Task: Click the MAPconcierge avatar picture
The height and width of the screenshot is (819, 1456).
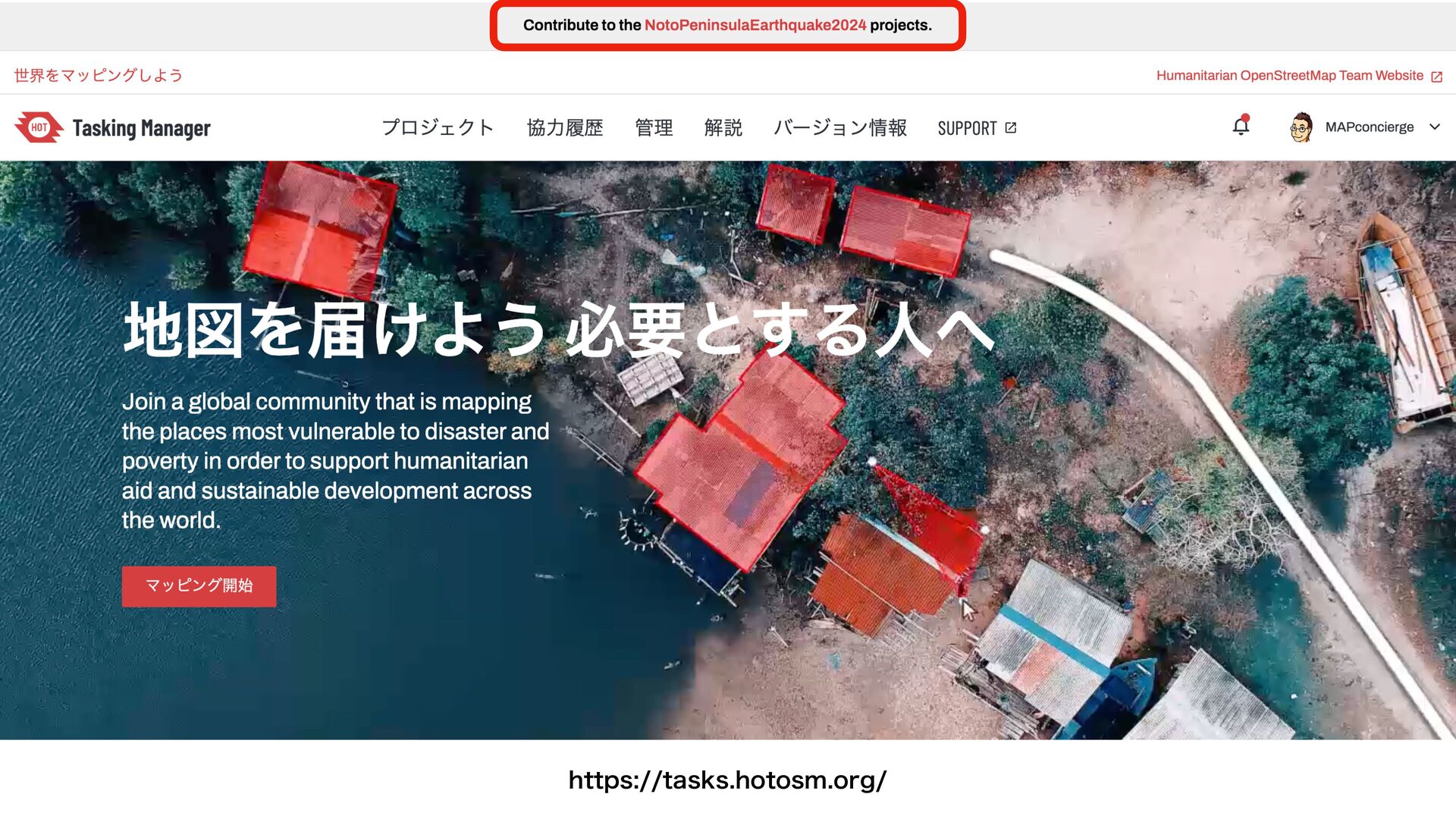Action: click(1301, 127)
